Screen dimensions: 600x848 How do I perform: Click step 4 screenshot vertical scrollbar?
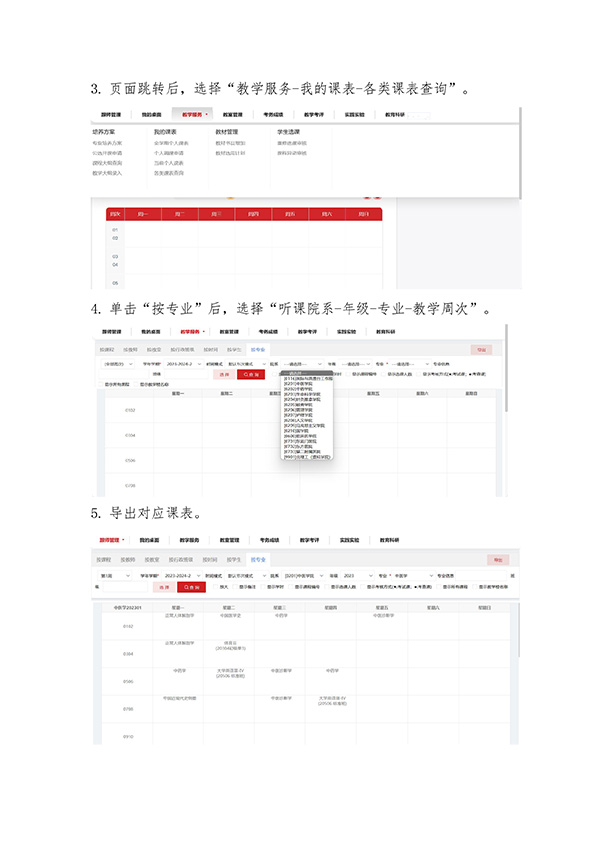506,368
